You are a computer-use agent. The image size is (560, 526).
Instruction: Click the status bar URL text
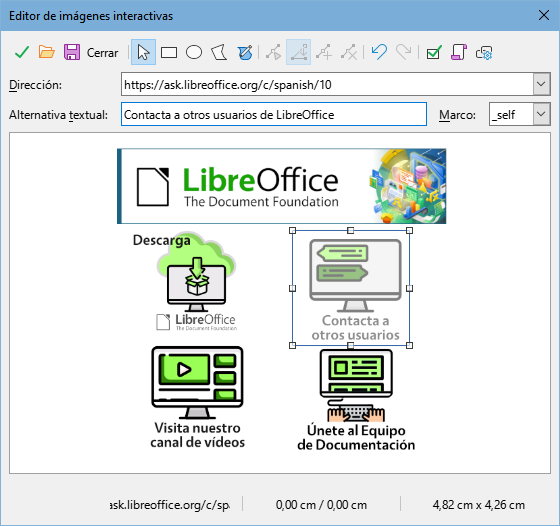[170, 505]
